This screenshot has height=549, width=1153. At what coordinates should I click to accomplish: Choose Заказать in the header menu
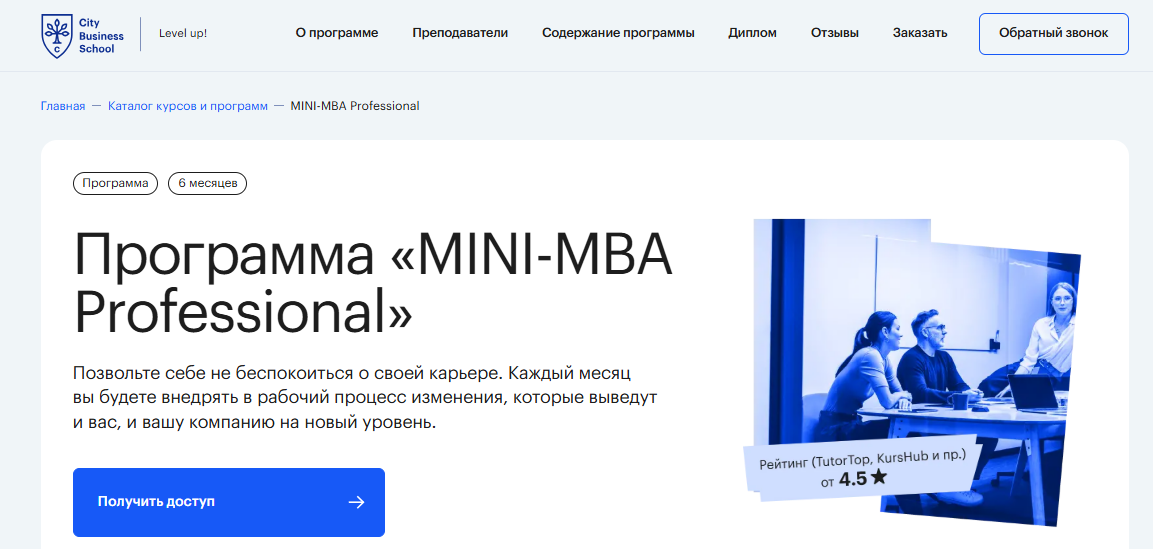(920, 33)
